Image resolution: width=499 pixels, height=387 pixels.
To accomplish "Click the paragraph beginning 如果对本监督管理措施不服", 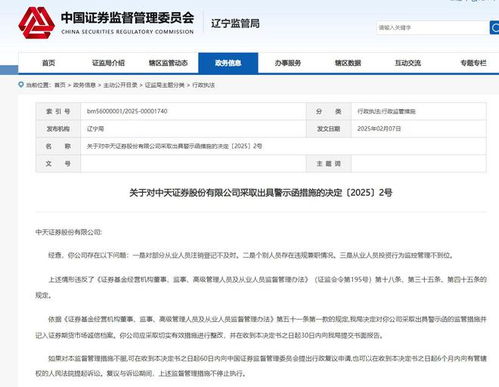I will click(261, 366).
